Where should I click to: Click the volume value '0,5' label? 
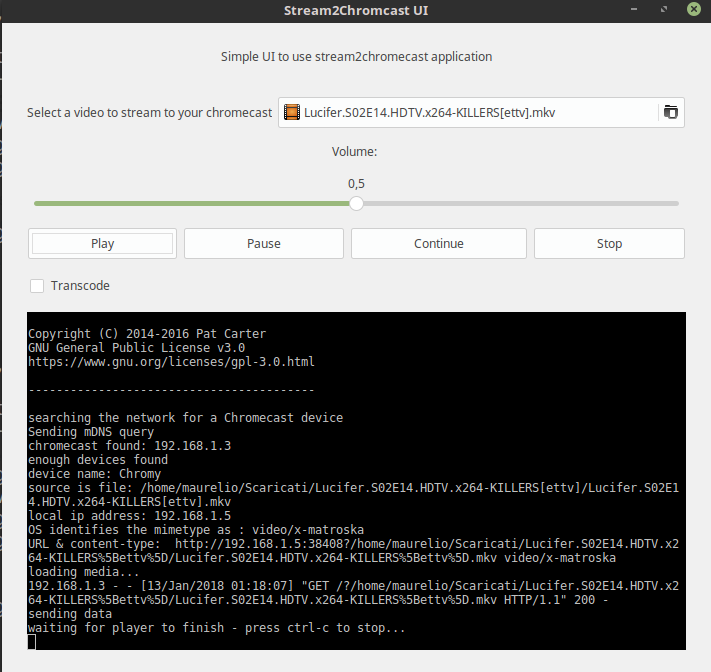(x=356, y=184)
